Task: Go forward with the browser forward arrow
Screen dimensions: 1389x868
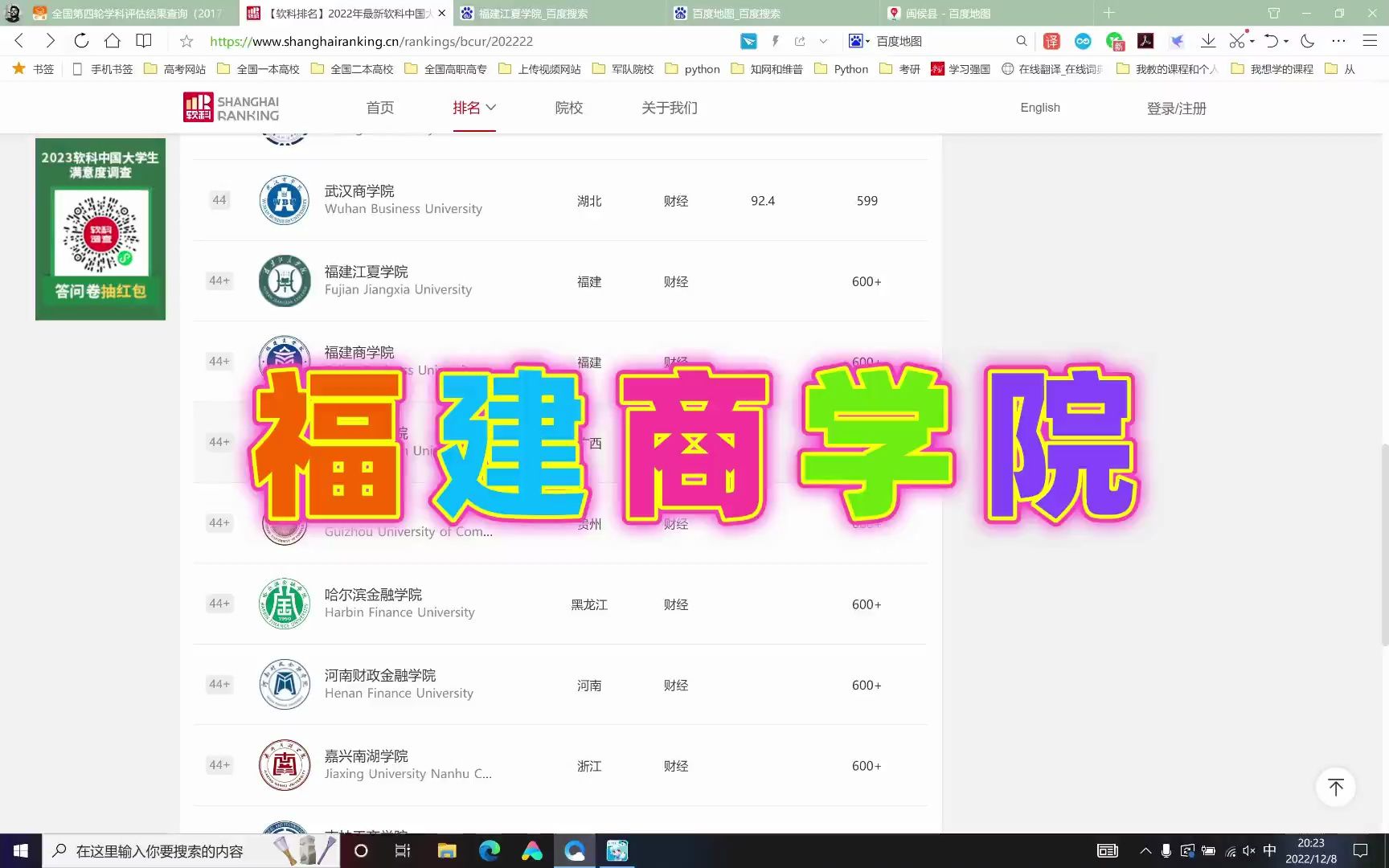Action: [x=50, y=41]
